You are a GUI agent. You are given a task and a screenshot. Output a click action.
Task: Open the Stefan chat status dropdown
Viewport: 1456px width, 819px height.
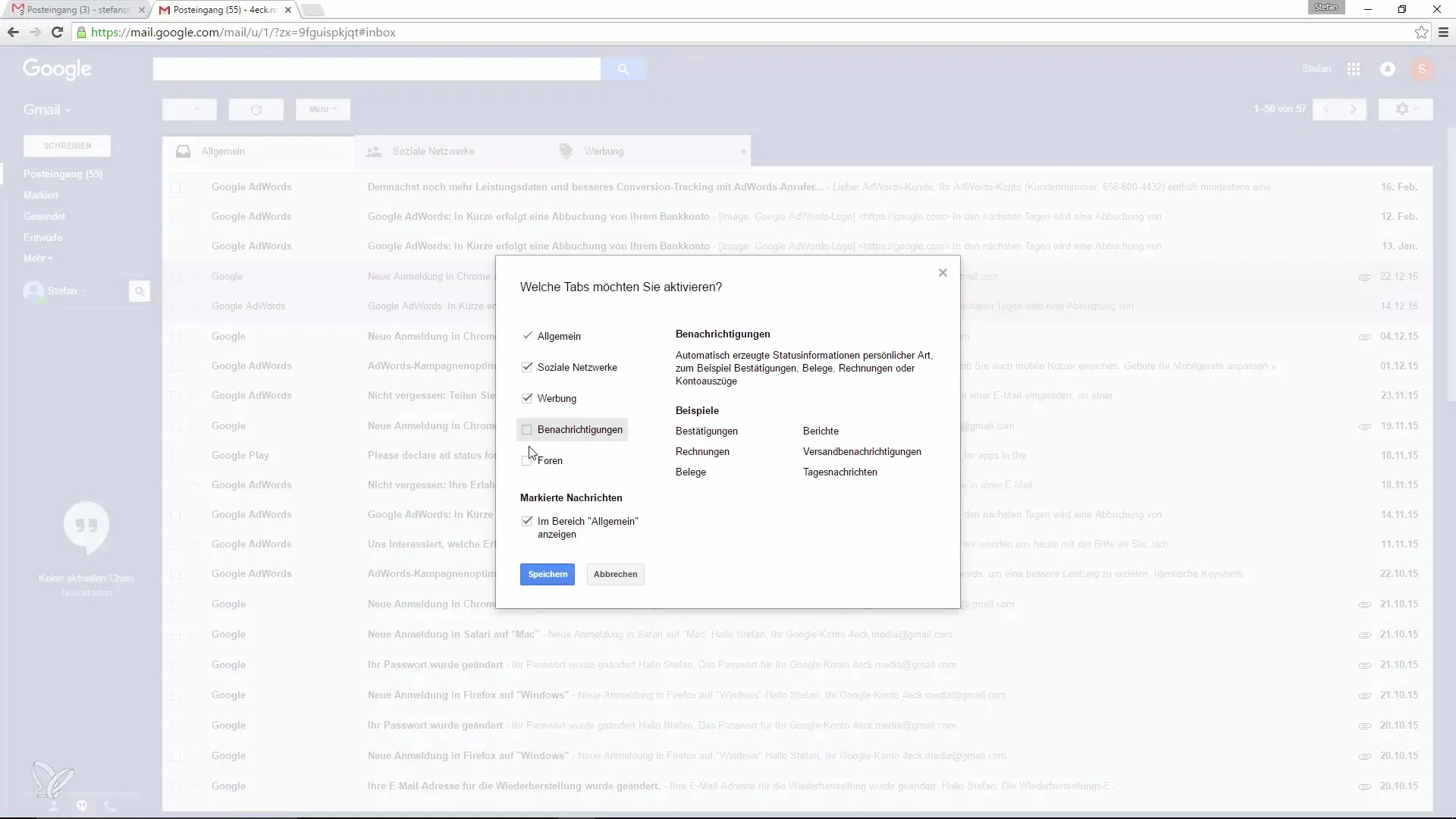point(67,291)
